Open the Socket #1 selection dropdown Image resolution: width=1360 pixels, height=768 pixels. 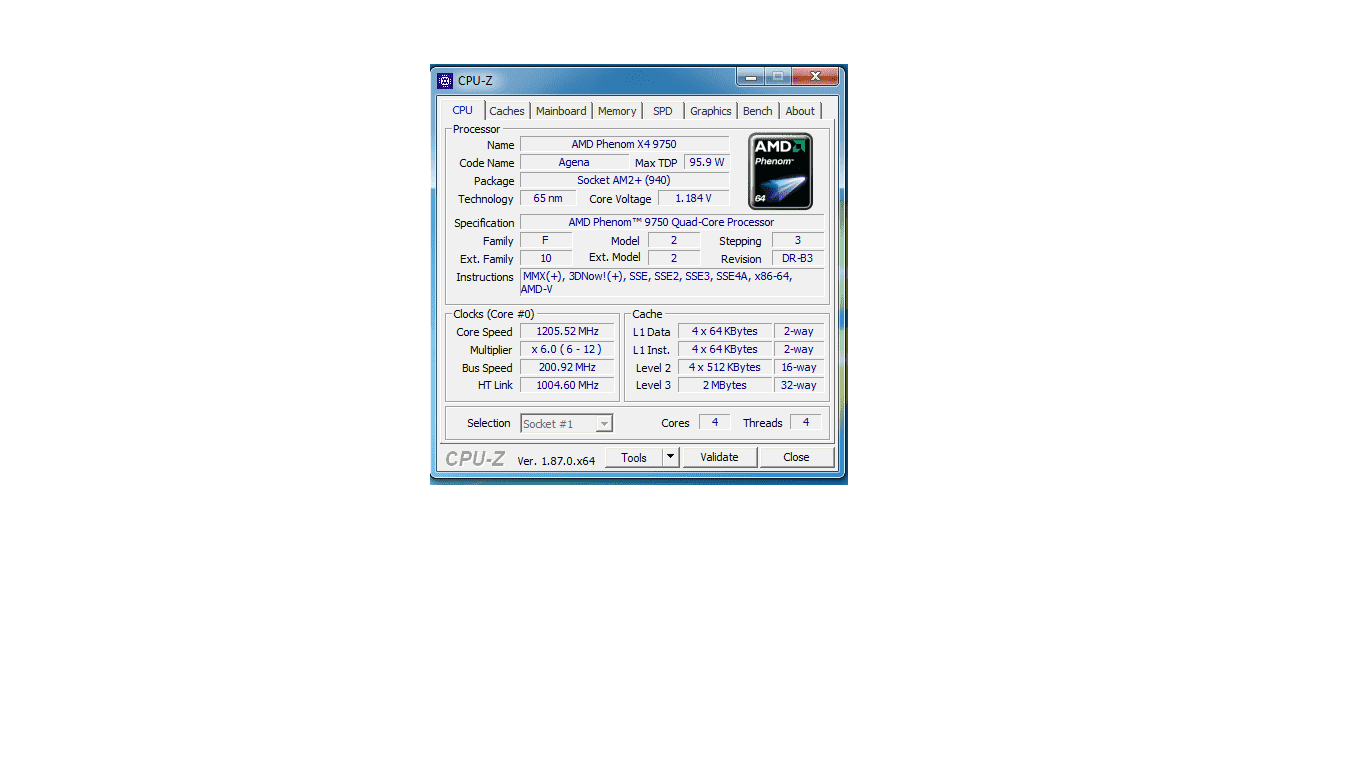coord(566,424)
